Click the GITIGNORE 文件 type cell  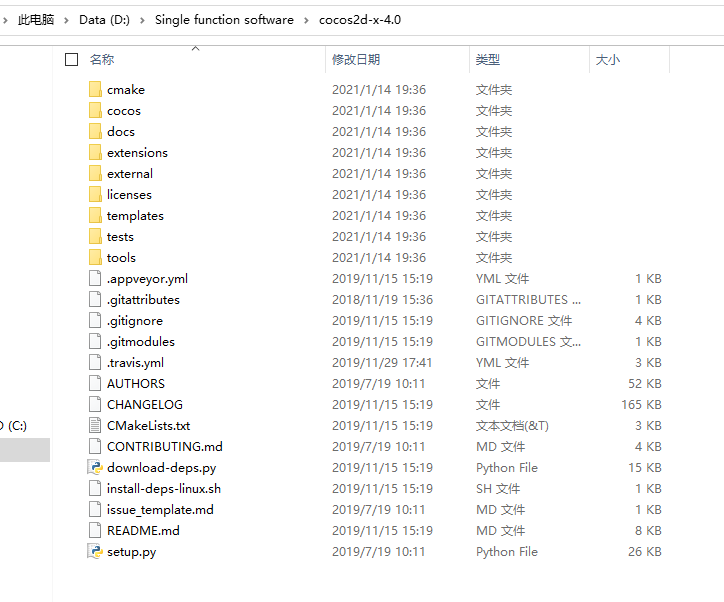pyautogui.click(x=524, y=321)
